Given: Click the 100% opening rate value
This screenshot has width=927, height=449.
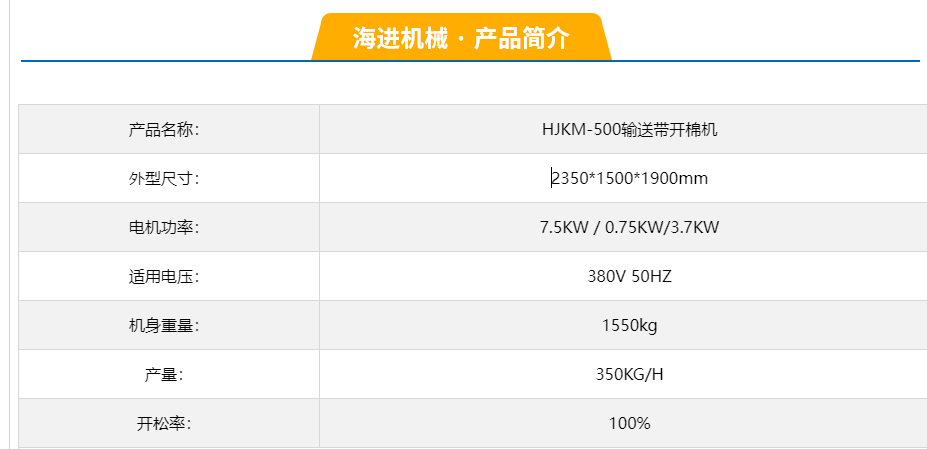Looking at the screenshot, I should click(630, 423).
